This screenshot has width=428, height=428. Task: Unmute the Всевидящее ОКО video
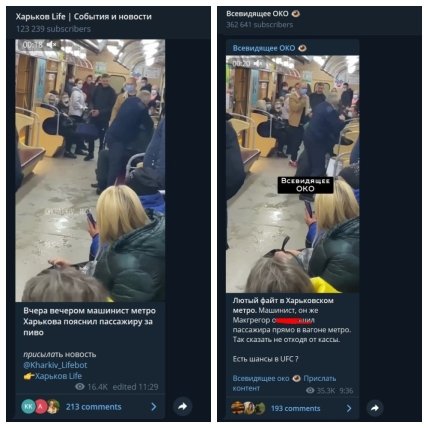coord(259,63)
